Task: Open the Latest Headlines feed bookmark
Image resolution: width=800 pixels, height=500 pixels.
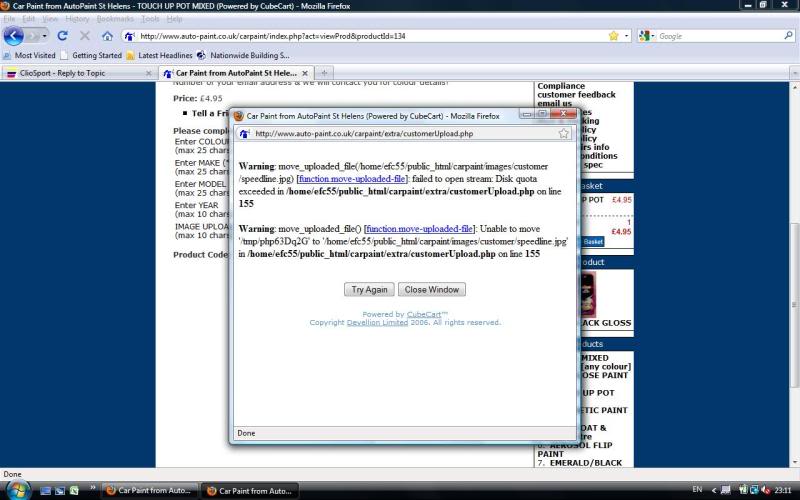Action: [160, 55]
